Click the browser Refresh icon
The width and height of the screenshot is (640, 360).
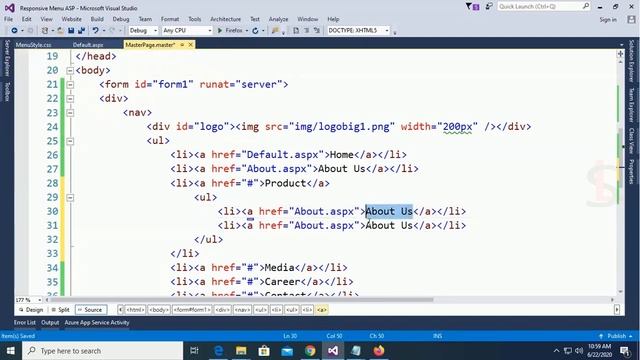pos(256,31)
